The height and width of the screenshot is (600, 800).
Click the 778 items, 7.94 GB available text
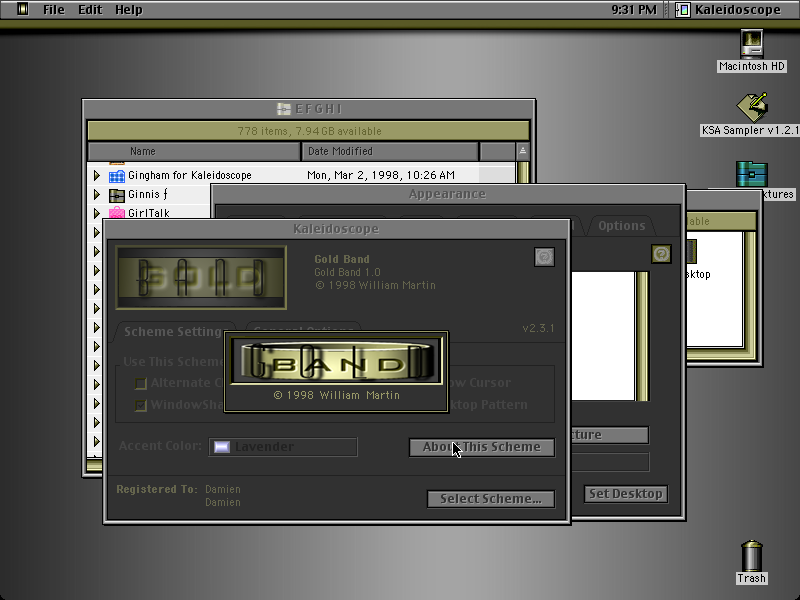[x=309, y=131]
